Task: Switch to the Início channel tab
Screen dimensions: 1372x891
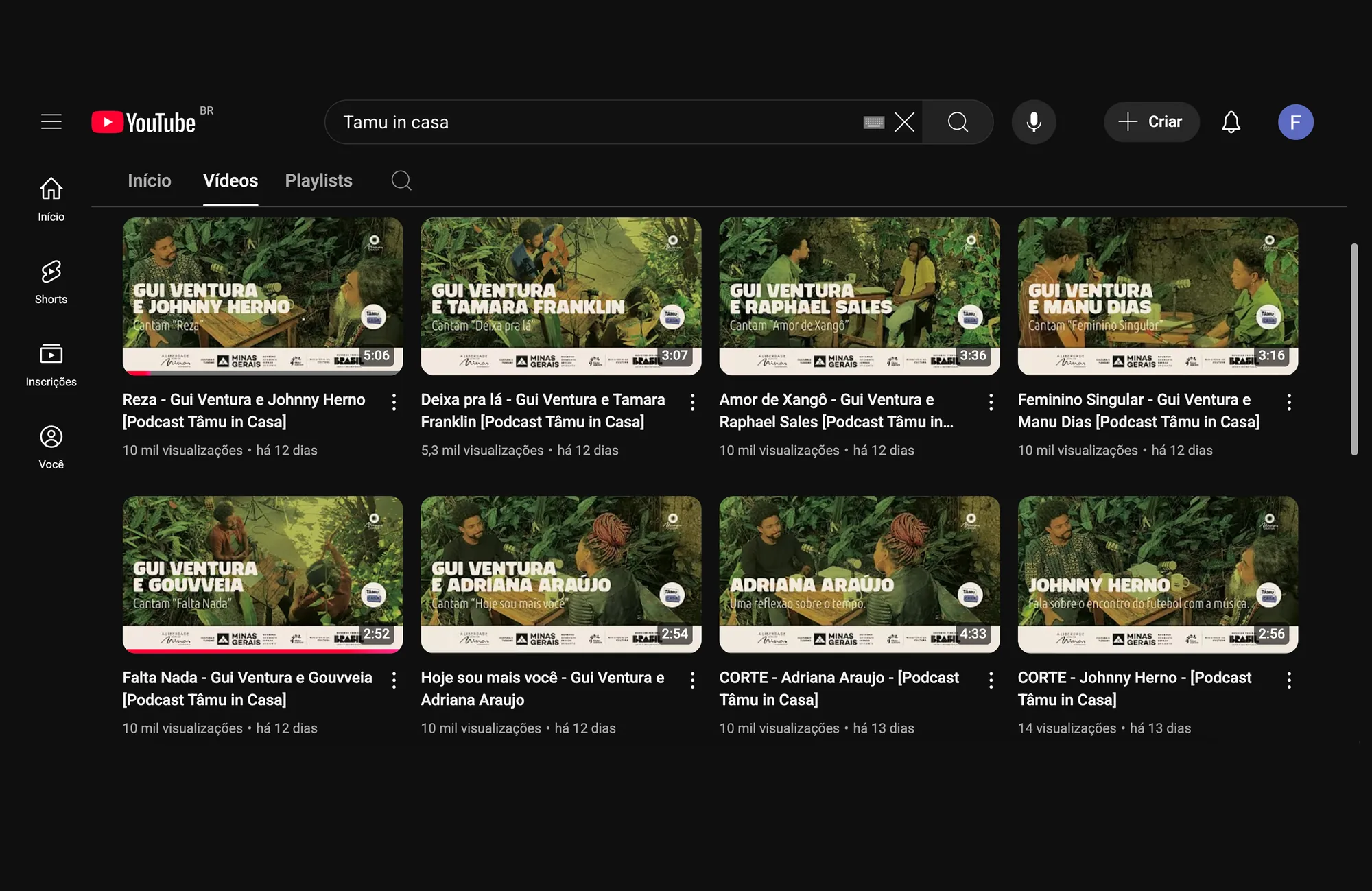Action: point(150,180)
